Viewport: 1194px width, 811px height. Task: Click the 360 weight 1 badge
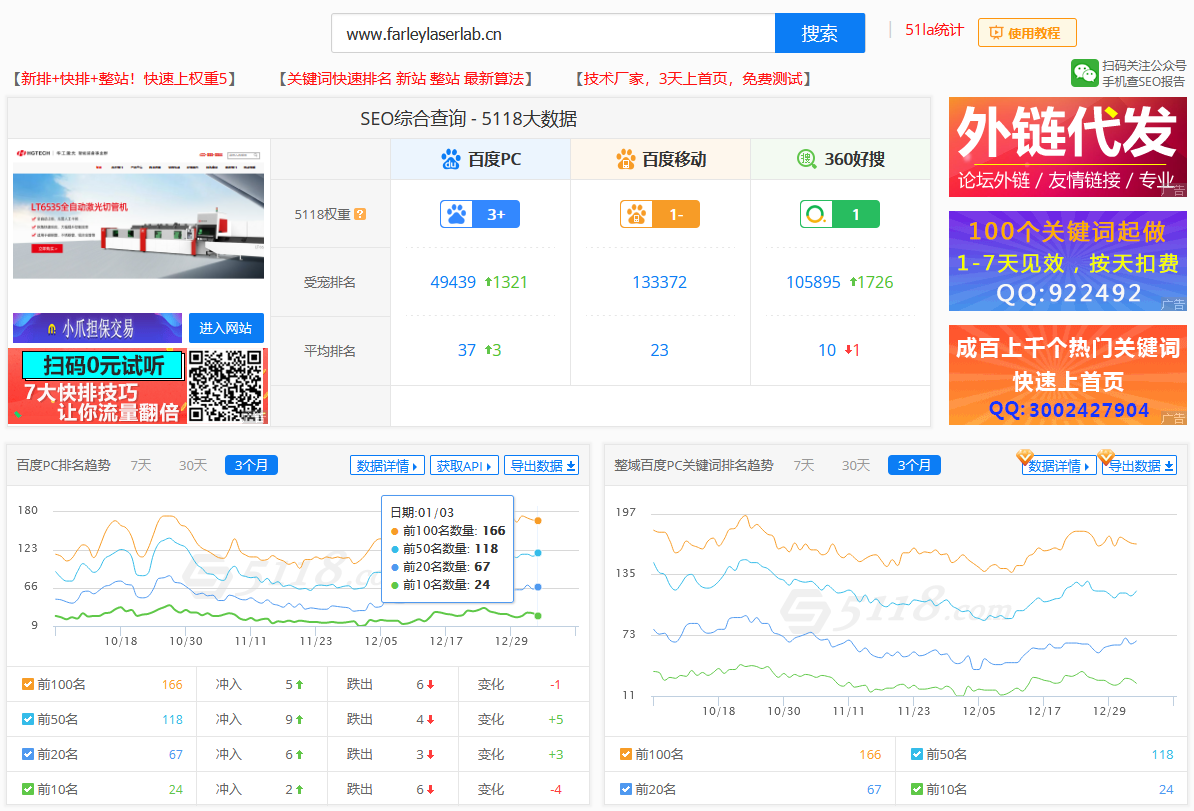[x=840, y=214]
